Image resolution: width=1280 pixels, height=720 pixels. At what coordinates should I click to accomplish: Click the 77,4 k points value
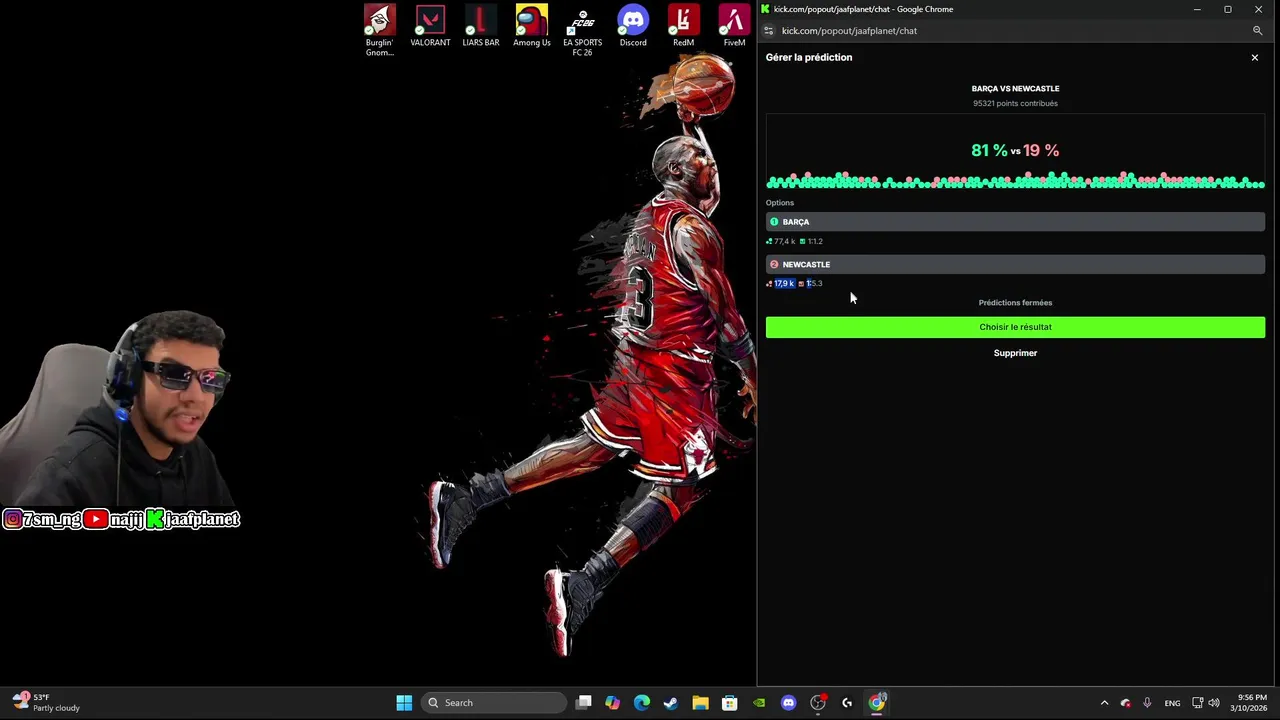[x=784, y=241]
